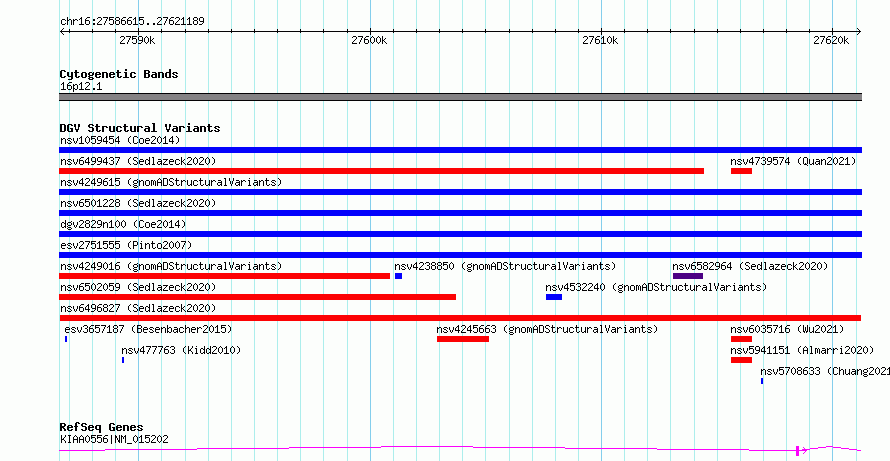
Task: Click the nsv5708633 (Chuang2021) label
Action: (825, 372)
